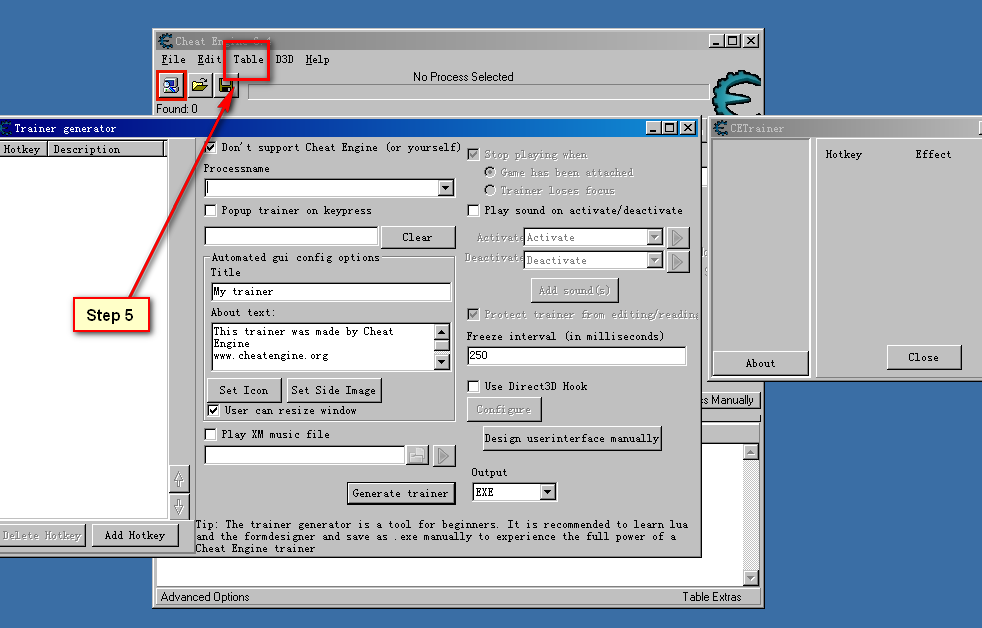Click the scan progress bar
The width and height of the screenshot is (982, 628).
[478, 92]
